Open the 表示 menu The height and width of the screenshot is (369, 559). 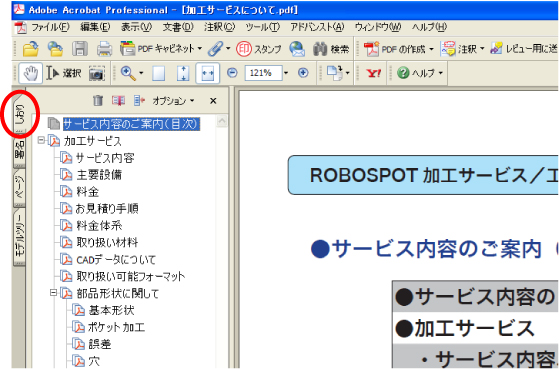pyautogui.click(x=136, y=27)
